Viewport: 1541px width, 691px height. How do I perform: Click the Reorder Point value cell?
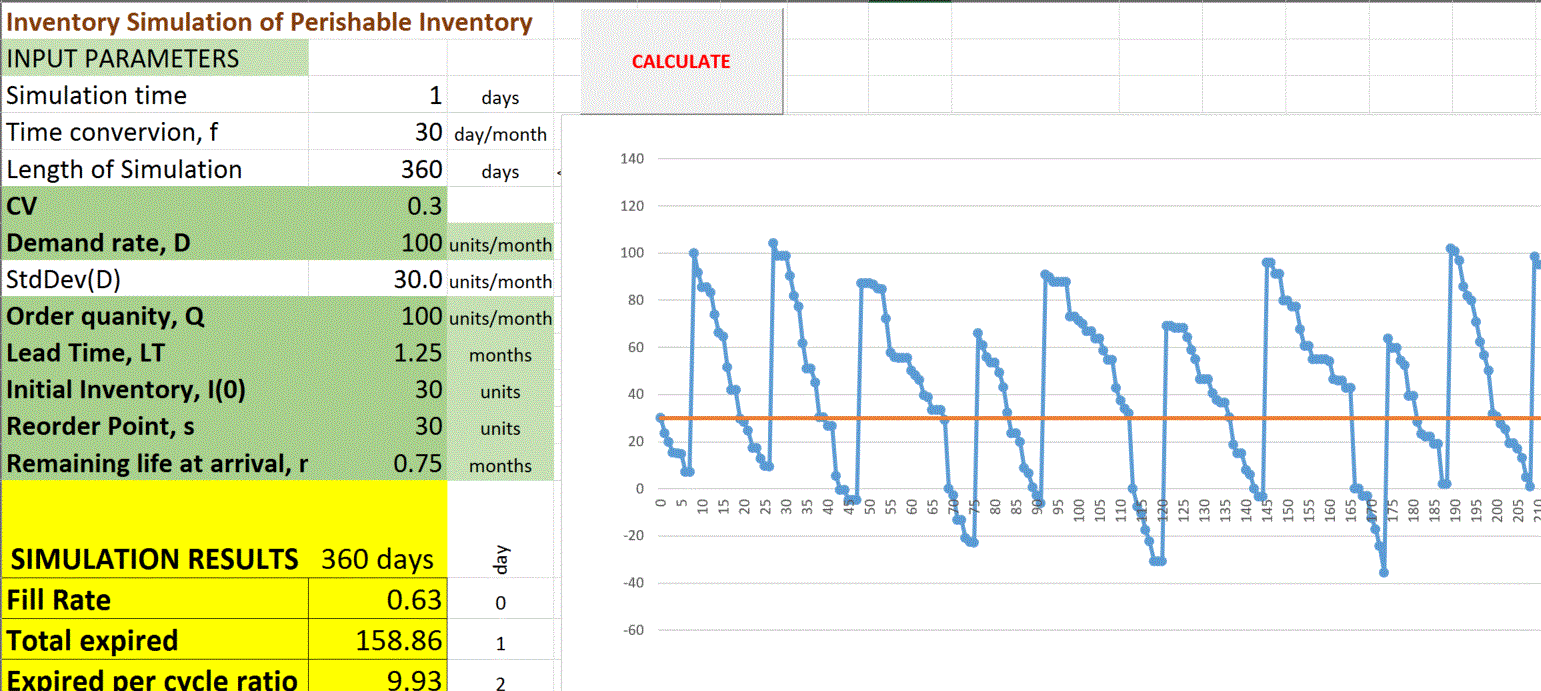click(378, 427)
